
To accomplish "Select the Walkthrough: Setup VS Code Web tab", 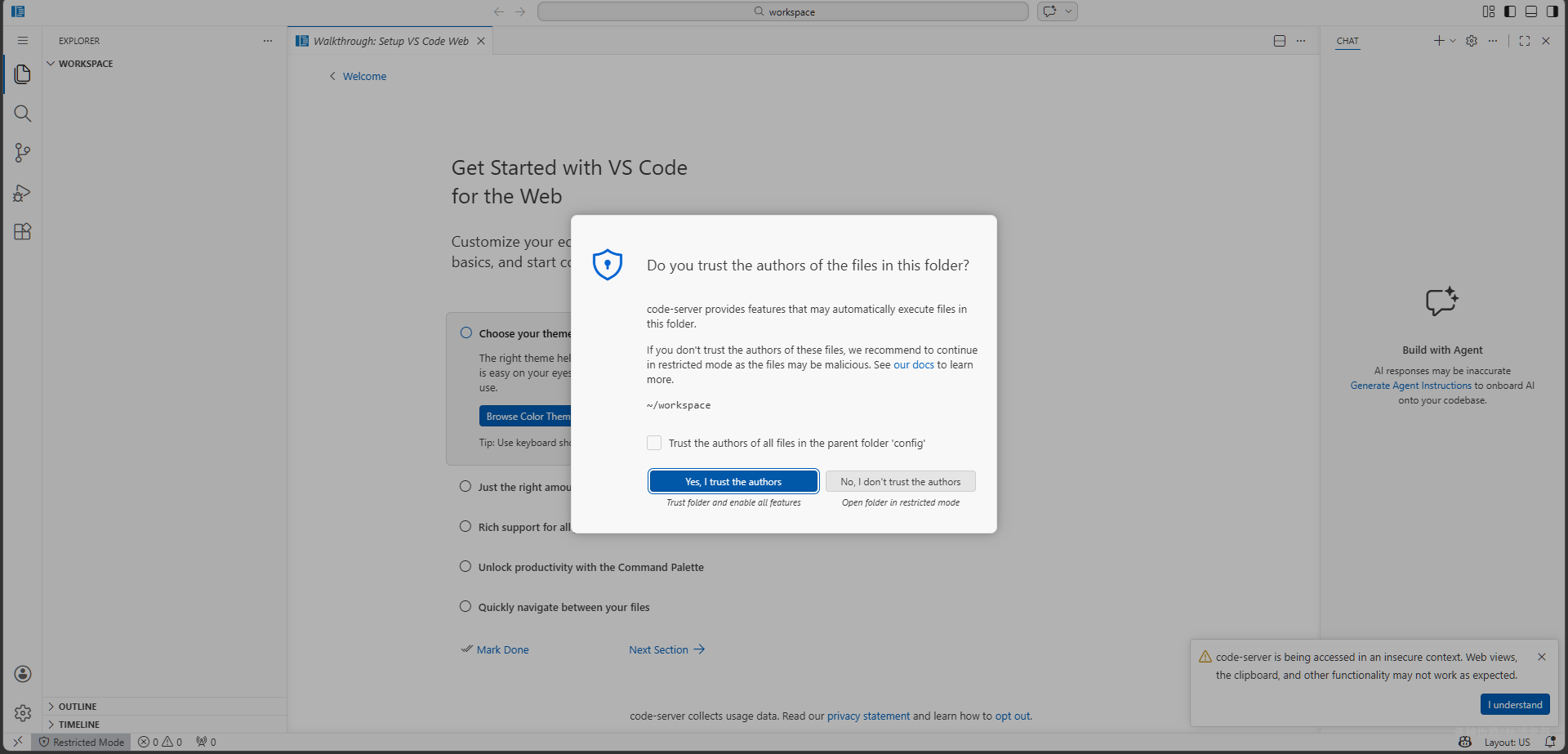I will [x=390, y=41].
